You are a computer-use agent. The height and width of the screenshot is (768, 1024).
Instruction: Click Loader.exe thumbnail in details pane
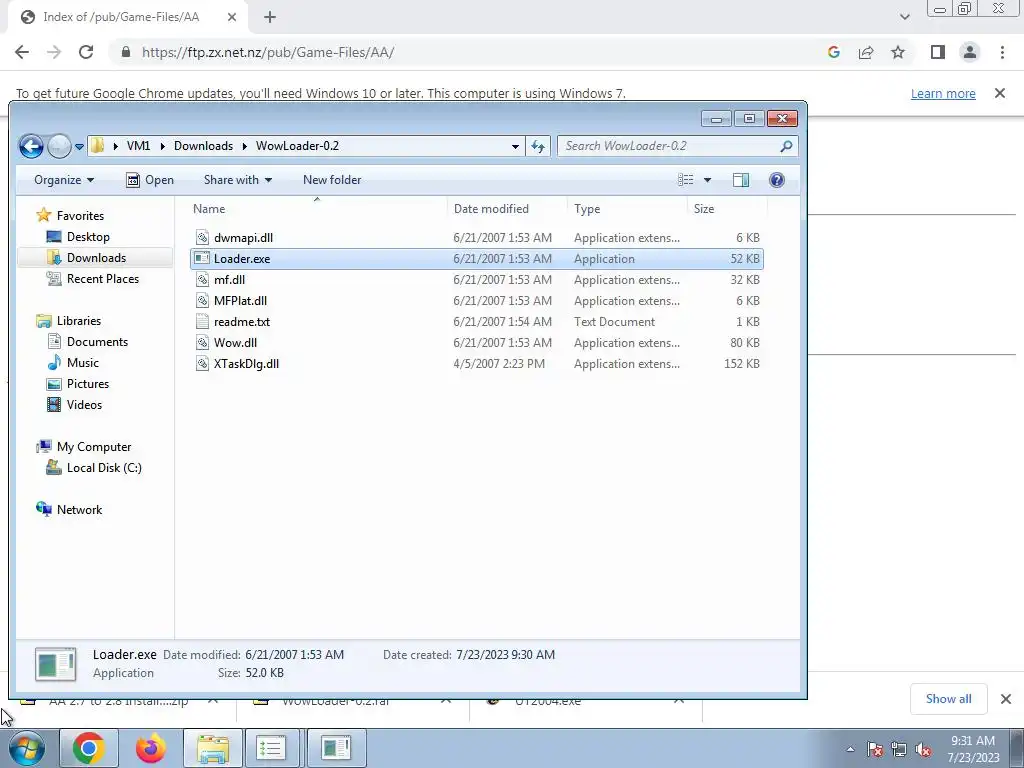pos(56,664)
